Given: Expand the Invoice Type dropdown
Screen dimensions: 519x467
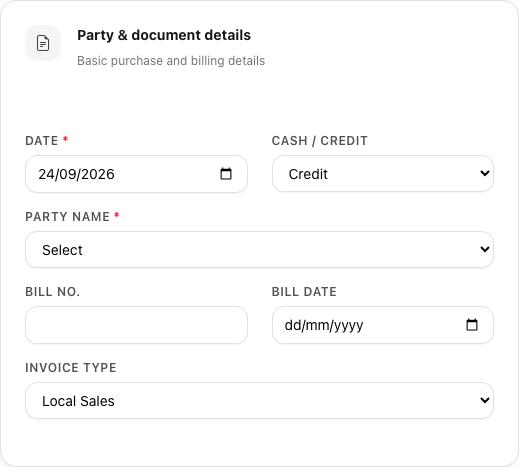Looking at the screenshot, I should pyautogui.click(x=259, y=401).
